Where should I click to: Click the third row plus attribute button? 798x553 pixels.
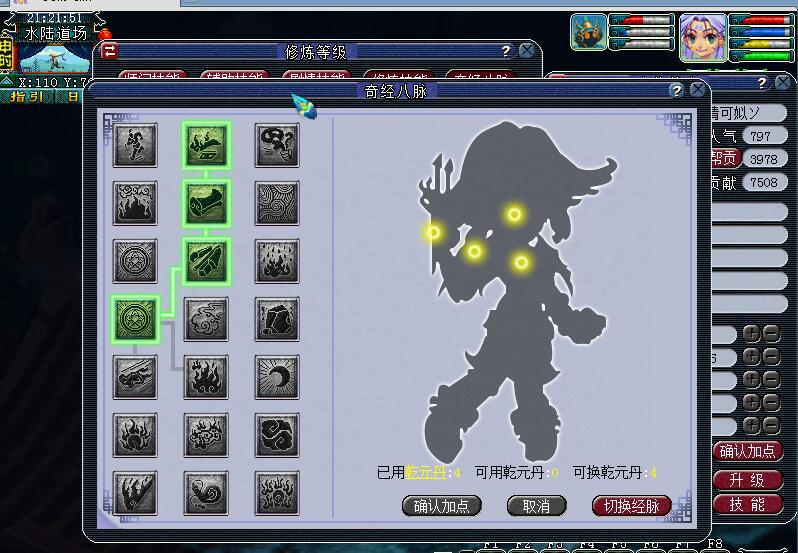point(752,380)
